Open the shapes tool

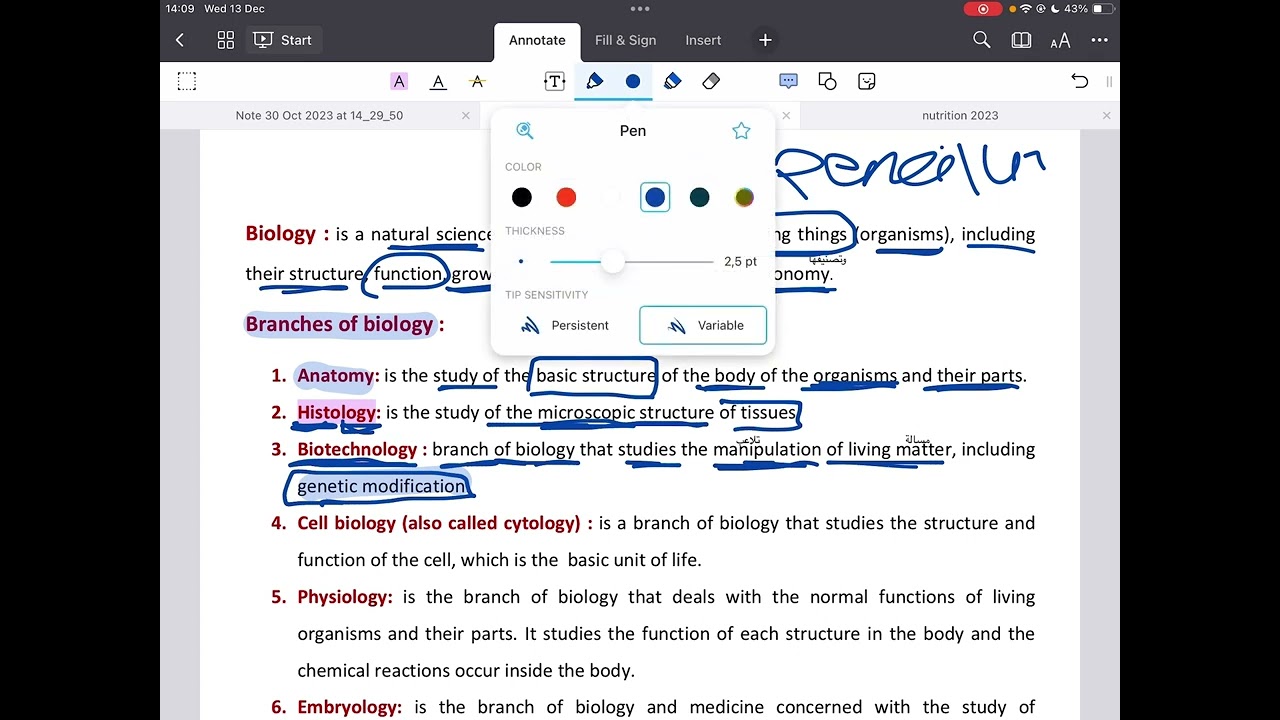pyautogui.click(x=827, y=81)
